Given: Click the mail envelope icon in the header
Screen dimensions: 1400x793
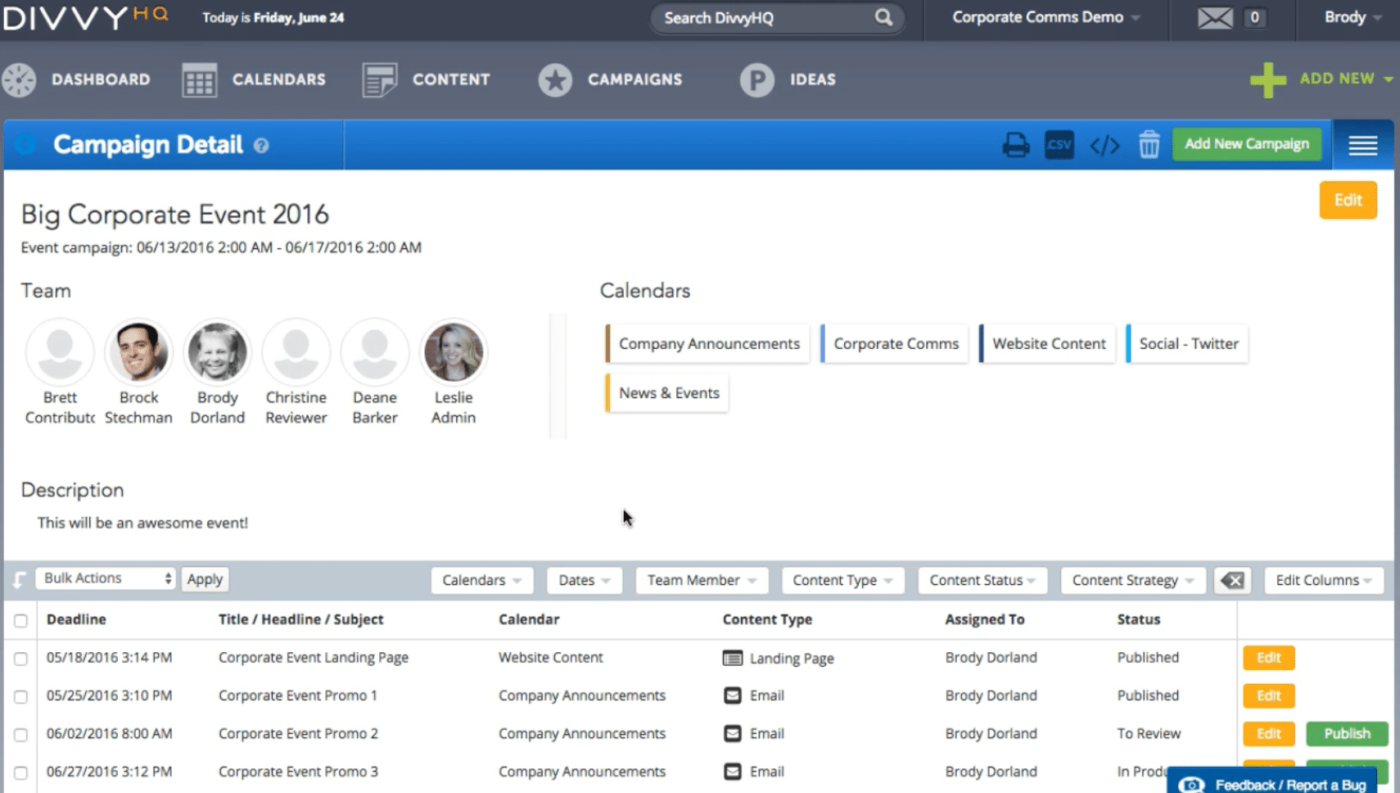Looking at the screenshot, I should coord(1214,17).
